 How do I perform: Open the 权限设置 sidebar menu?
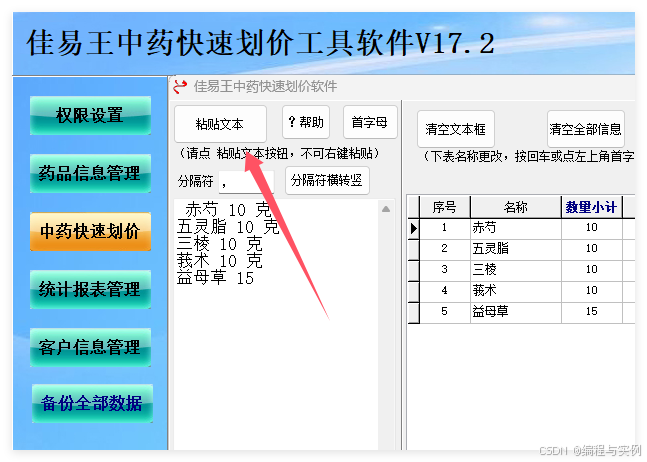[x=90, y=115]
